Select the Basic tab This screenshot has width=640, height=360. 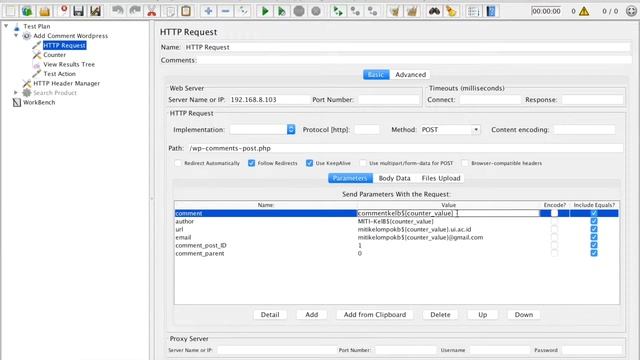pos(376,75)
